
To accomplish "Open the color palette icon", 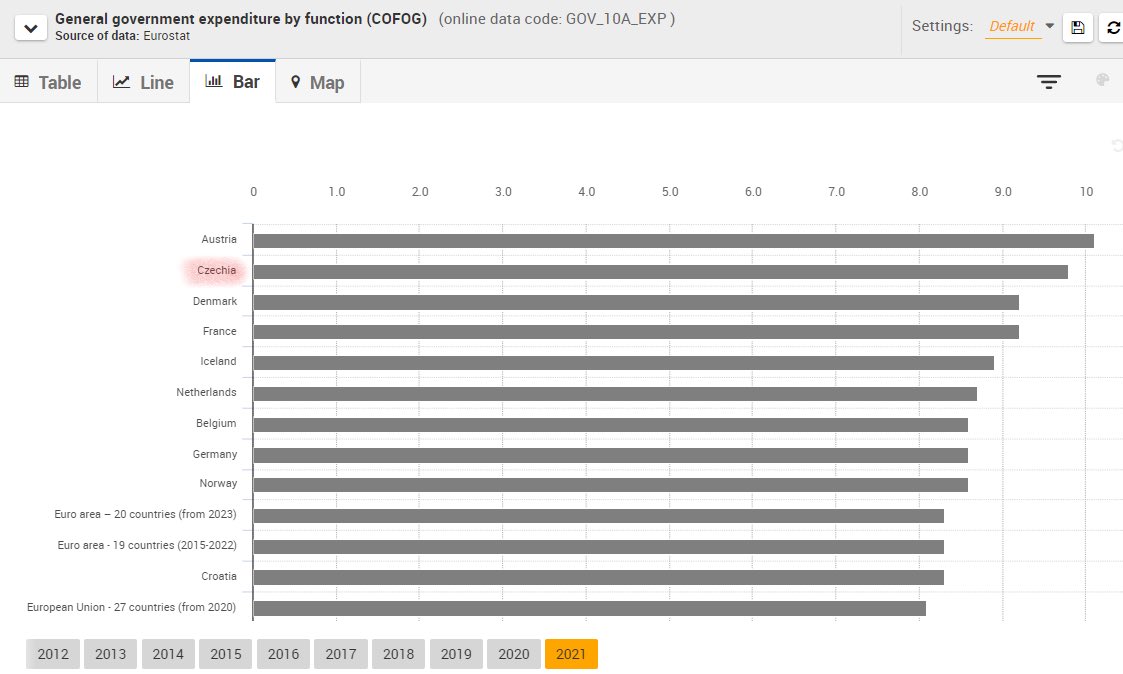I will 1103,80.
